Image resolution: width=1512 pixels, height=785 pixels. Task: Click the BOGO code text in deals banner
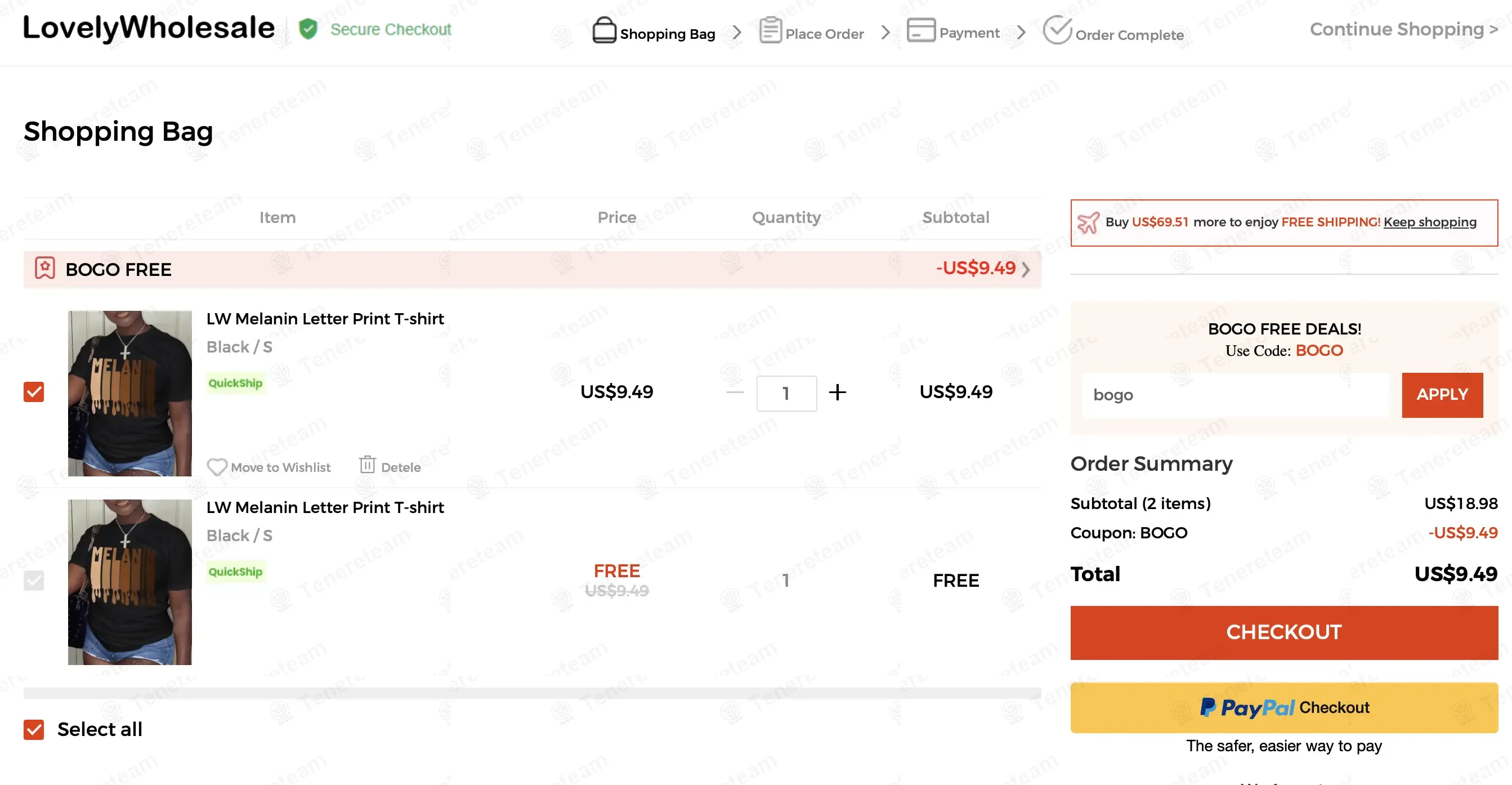point(1319,350)
